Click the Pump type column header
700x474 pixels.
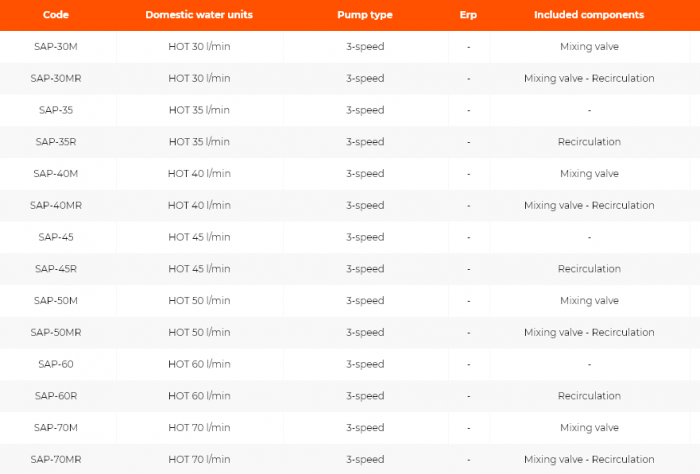[x=365, y=15]
